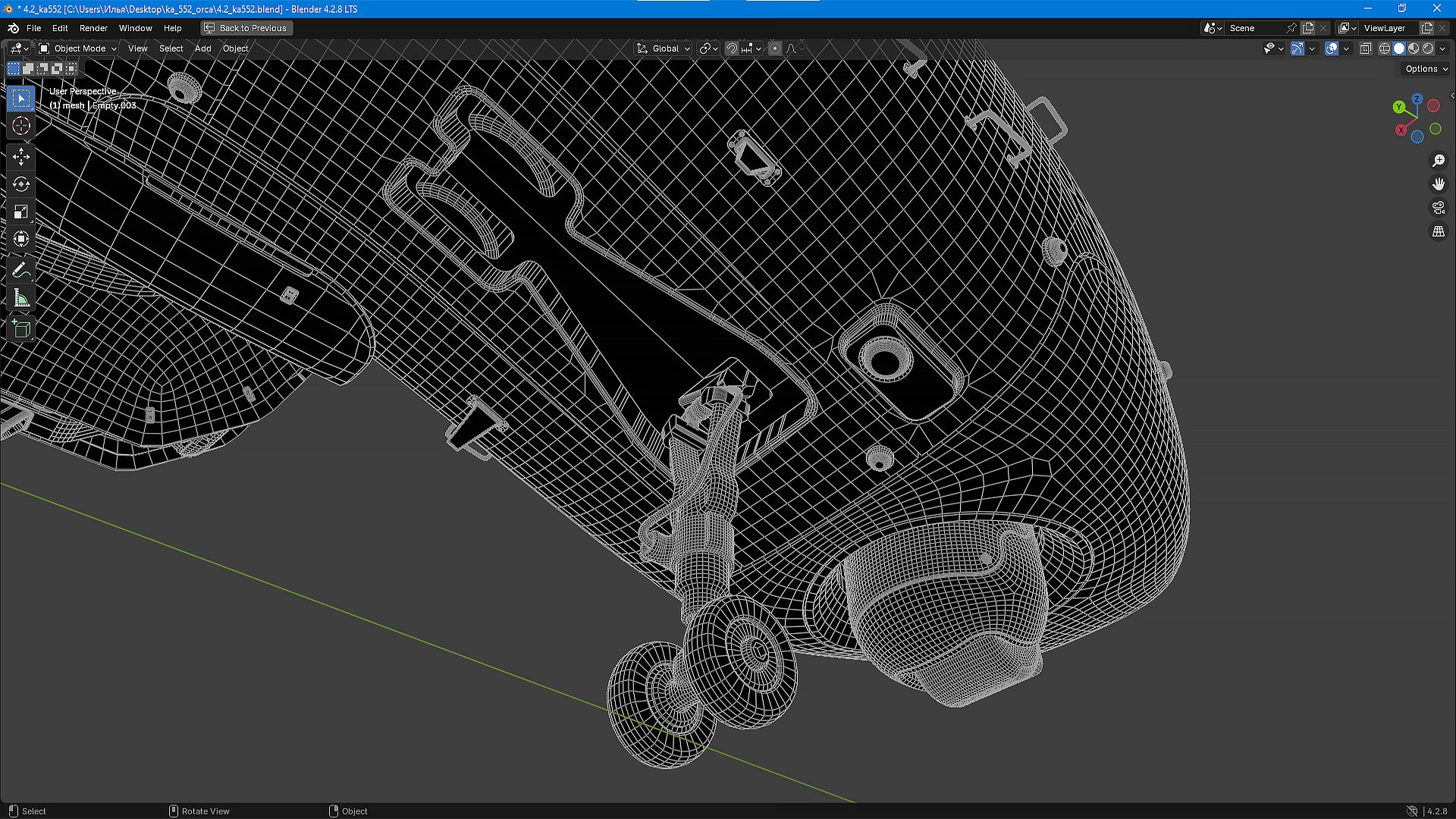The height and width of the screenshot is (819, 1456).
Task: Toggle camera view icon
Action: pos(1438,208)
